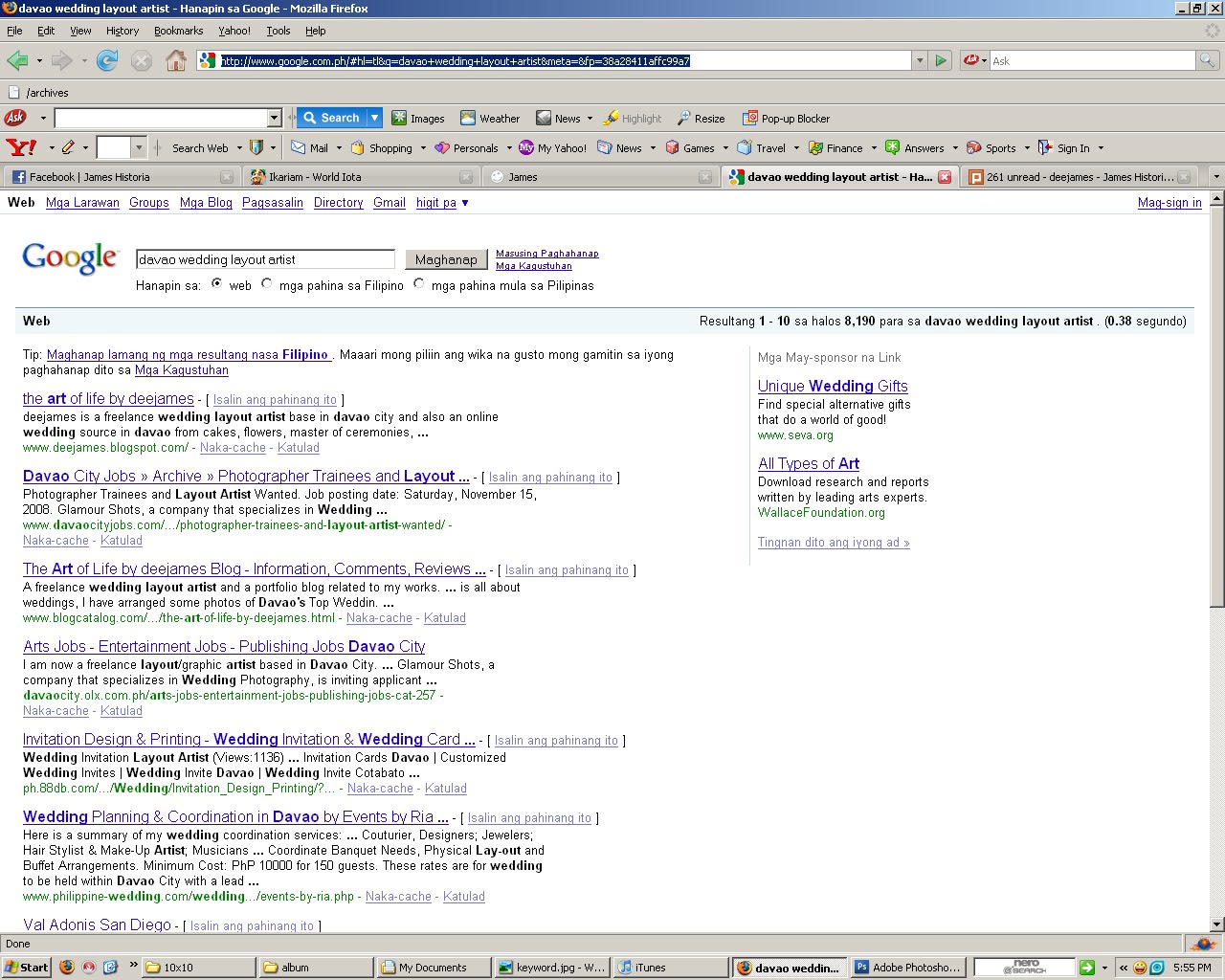Click the Google search query input field
The image size is (1225, 980).
coord(265,259)
